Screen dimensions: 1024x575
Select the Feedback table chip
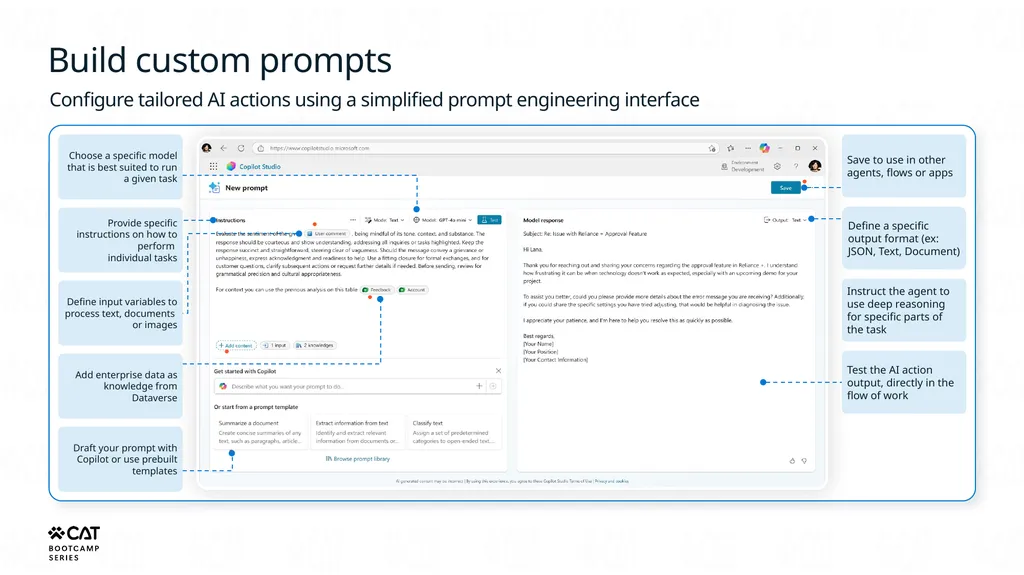[377, 289]
